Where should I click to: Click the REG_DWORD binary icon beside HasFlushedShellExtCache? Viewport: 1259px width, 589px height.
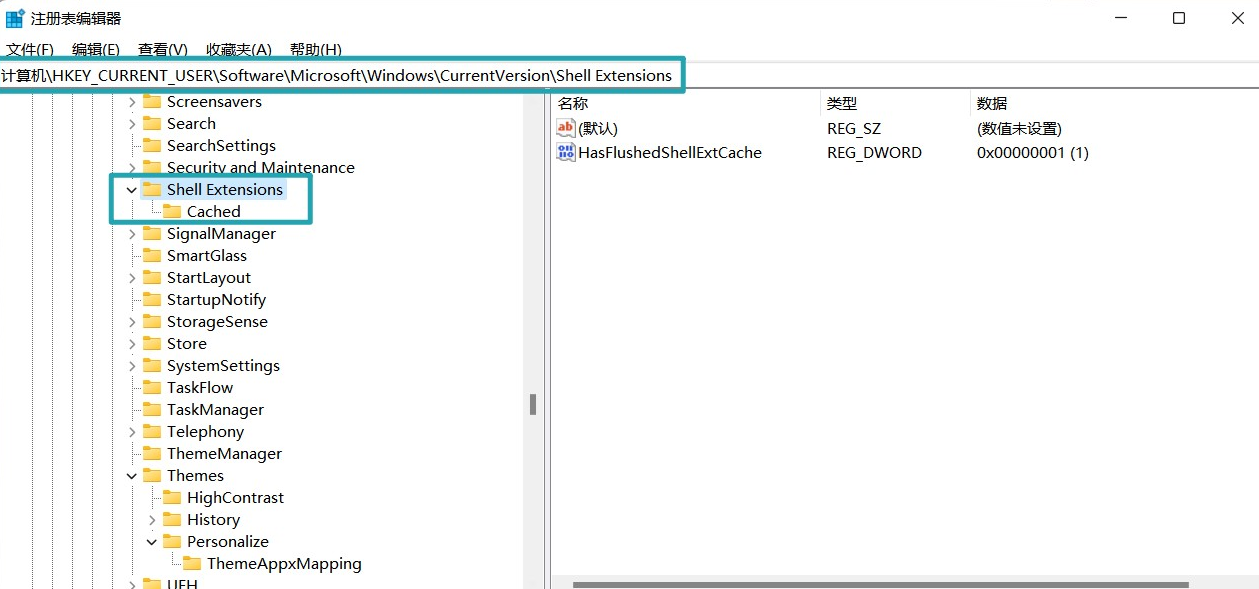[x=566, y=152]
